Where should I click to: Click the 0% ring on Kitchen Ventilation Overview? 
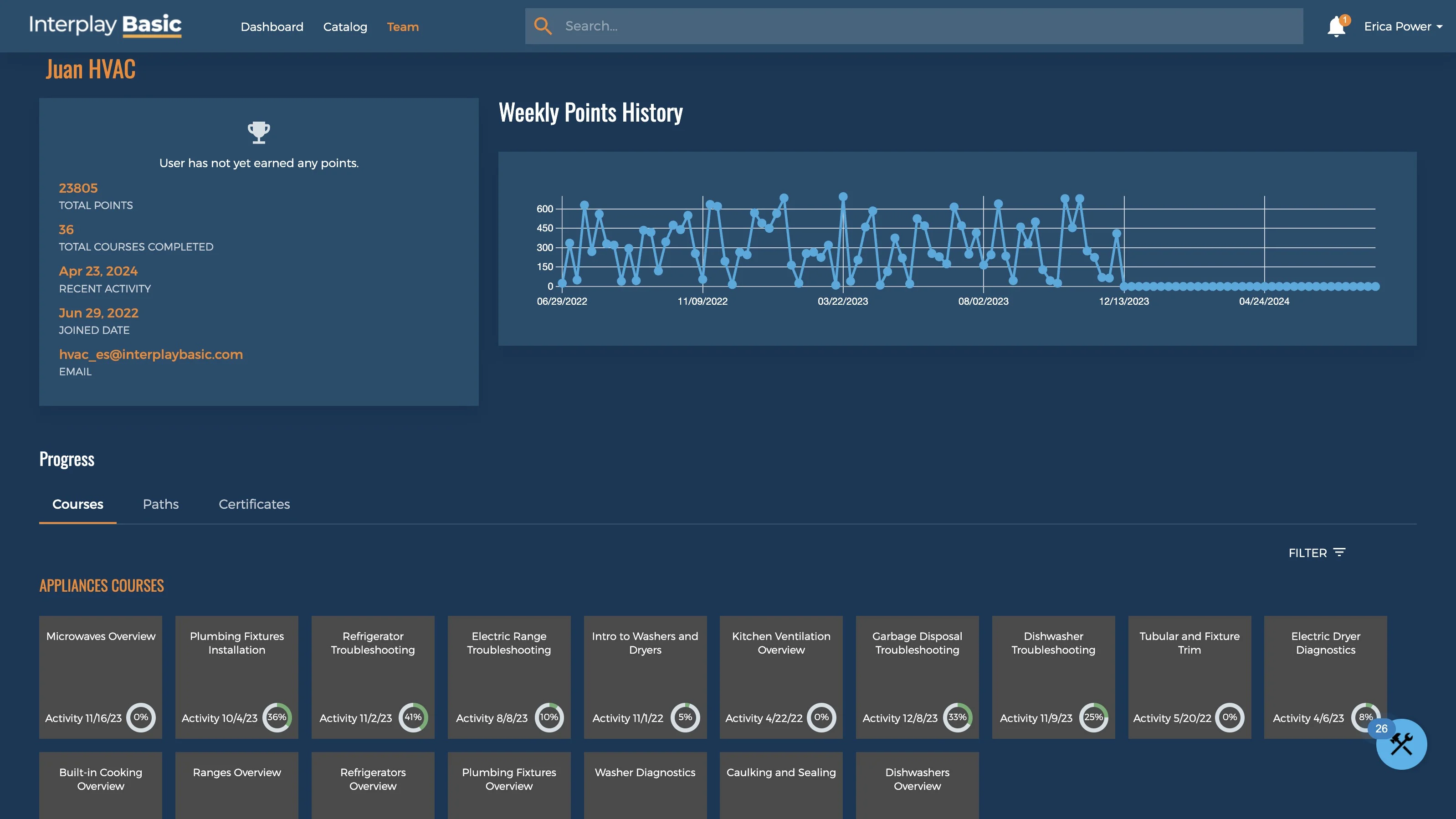821,717
